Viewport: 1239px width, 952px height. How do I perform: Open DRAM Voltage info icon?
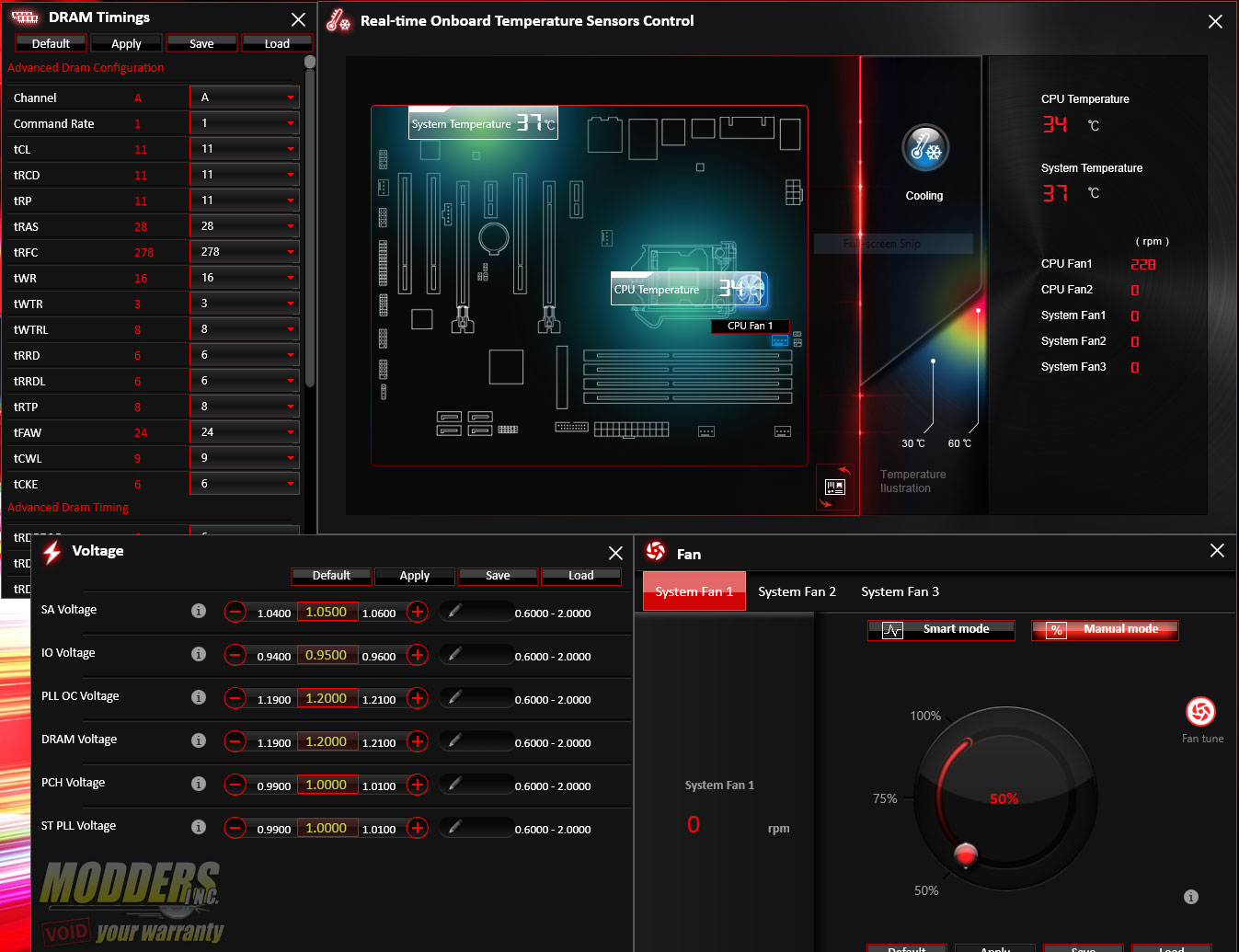[x=199, y=740]
